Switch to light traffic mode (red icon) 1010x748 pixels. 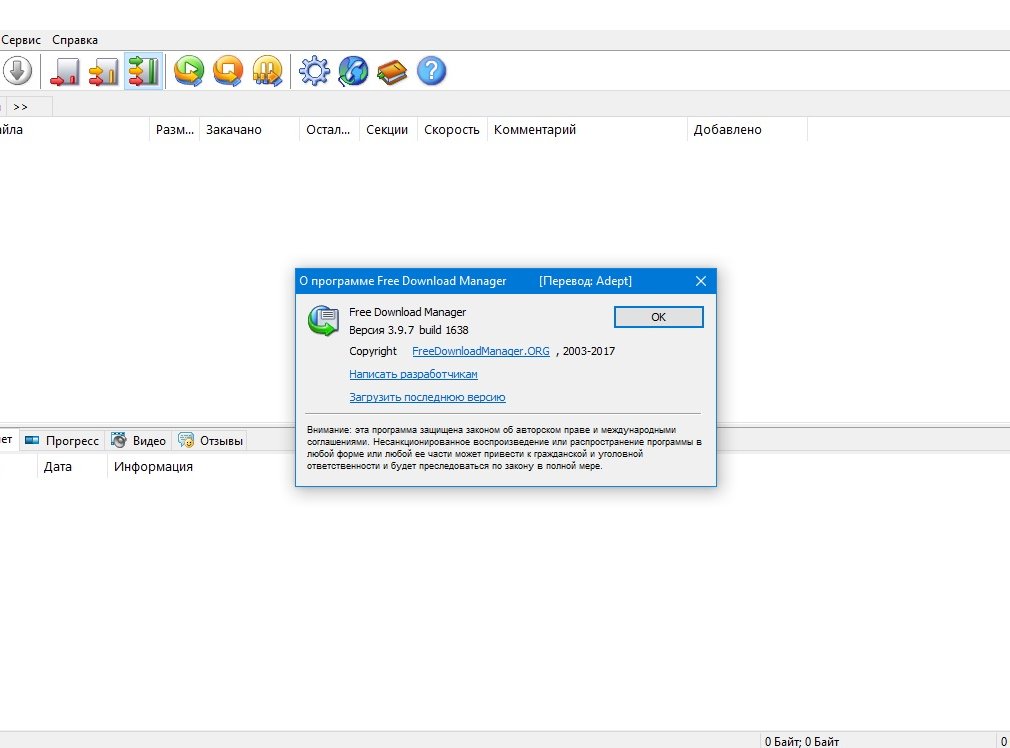[65, 71]
